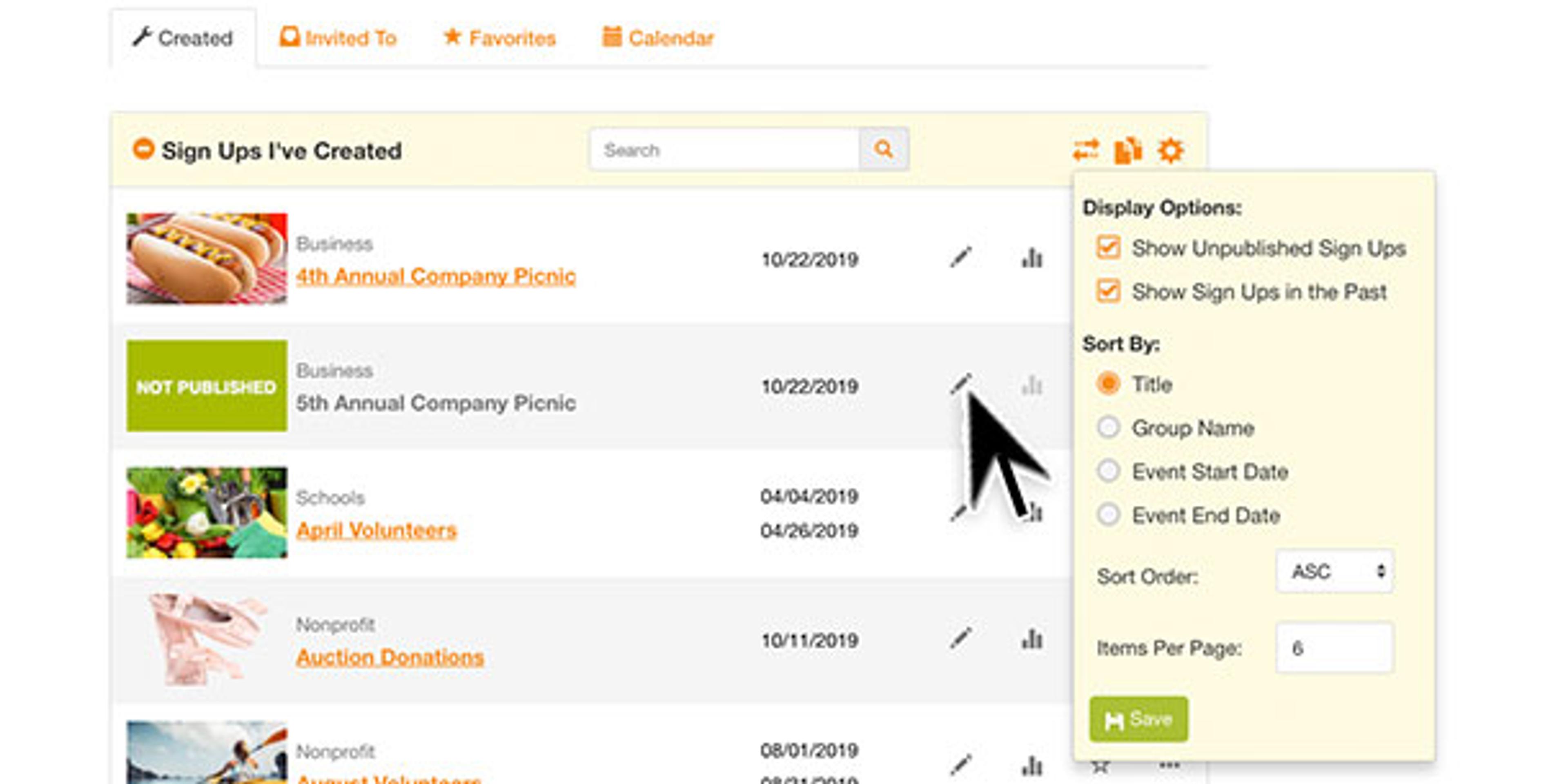
Task: Open the Sort Order ASC dropdown
Action: click(1334, 572)
